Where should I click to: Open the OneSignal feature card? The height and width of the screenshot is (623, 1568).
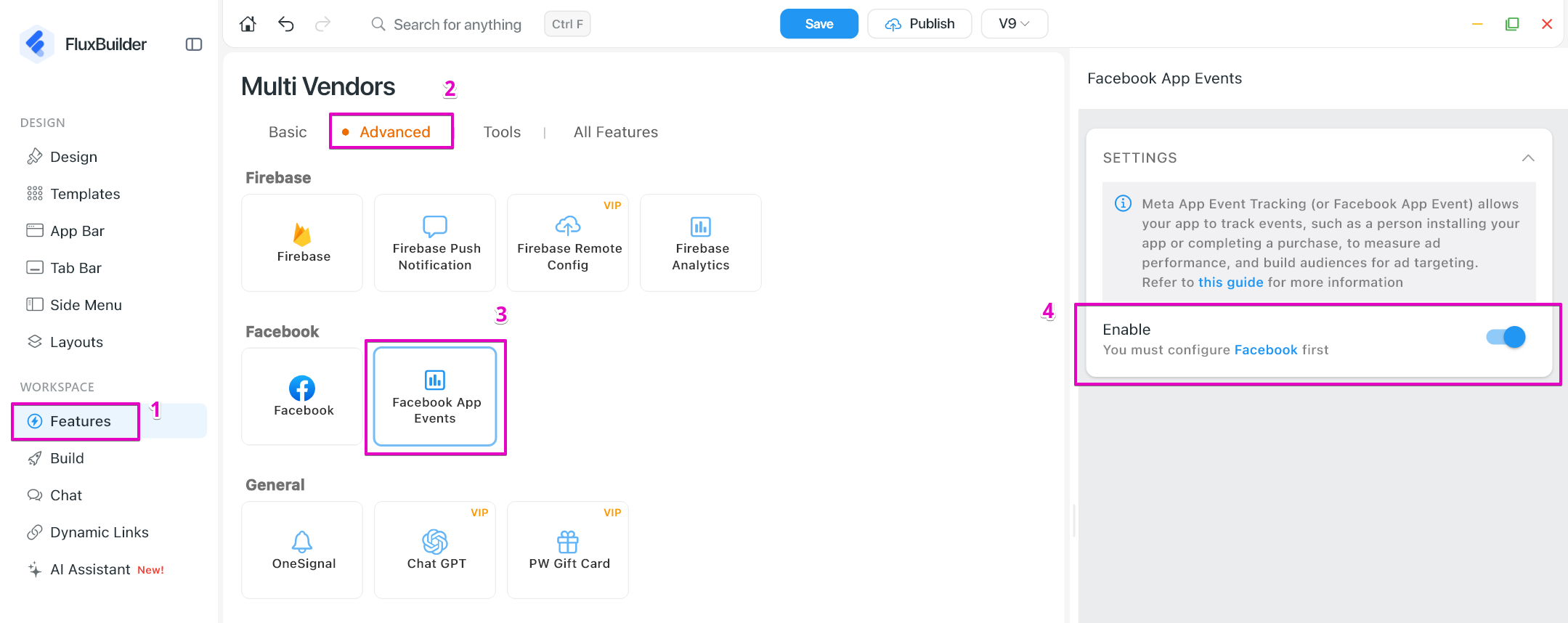coord(302,550)
